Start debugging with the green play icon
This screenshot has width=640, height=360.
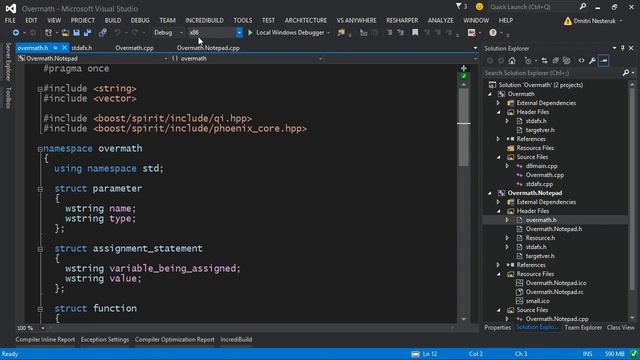tap(250, 33)
